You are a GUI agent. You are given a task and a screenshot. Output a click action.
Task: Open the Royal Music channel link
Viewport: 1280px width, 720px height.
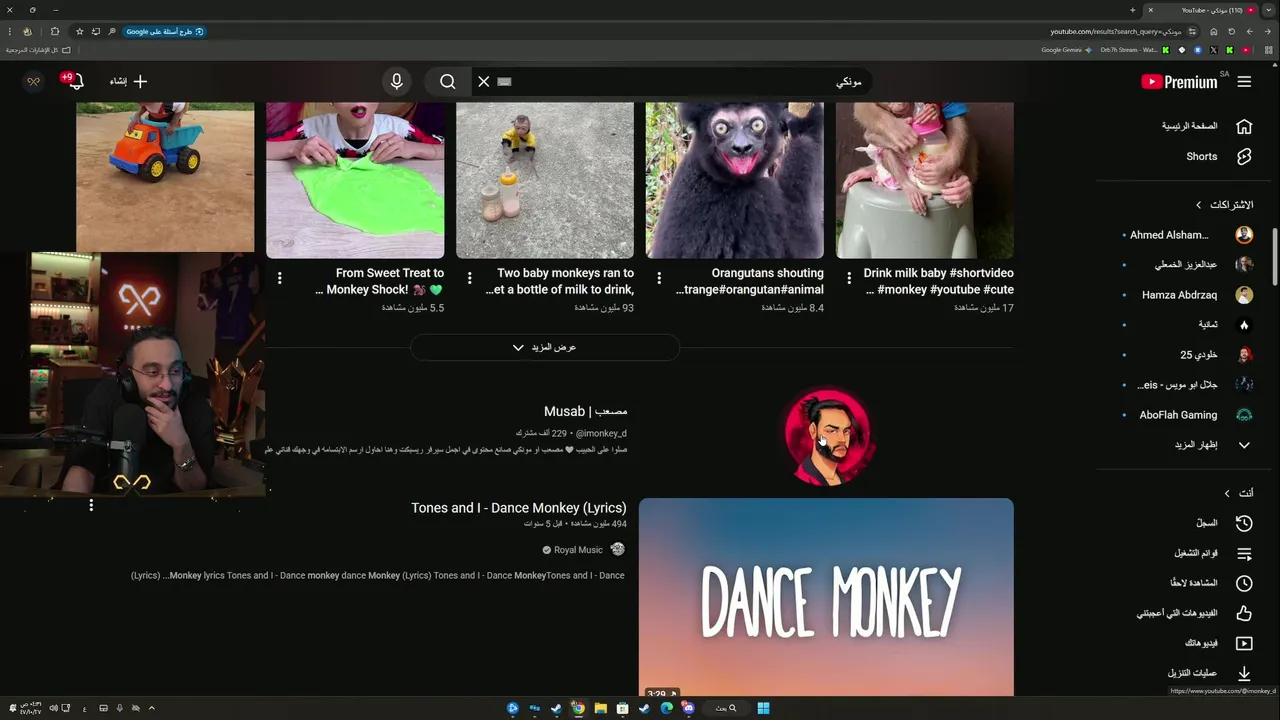[578, 550]
